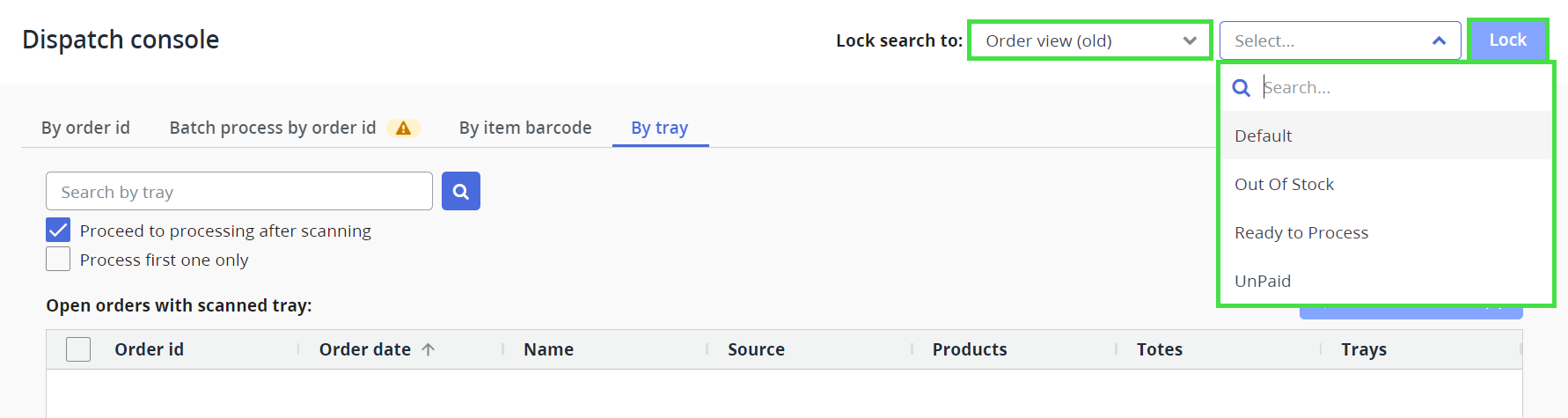Click the Search... field inside the dropdown
The image size is (1568, 418).
(x=1399, y=87)
